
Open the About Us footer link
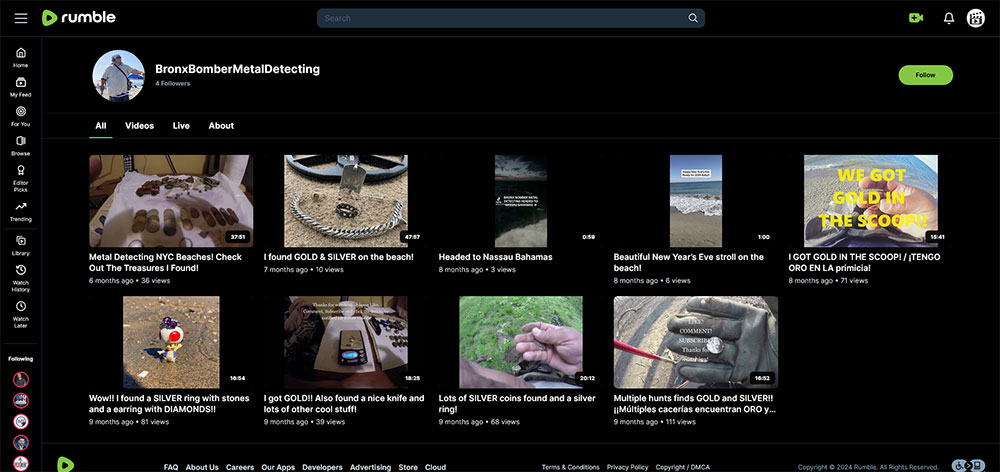tap(202, 468)
